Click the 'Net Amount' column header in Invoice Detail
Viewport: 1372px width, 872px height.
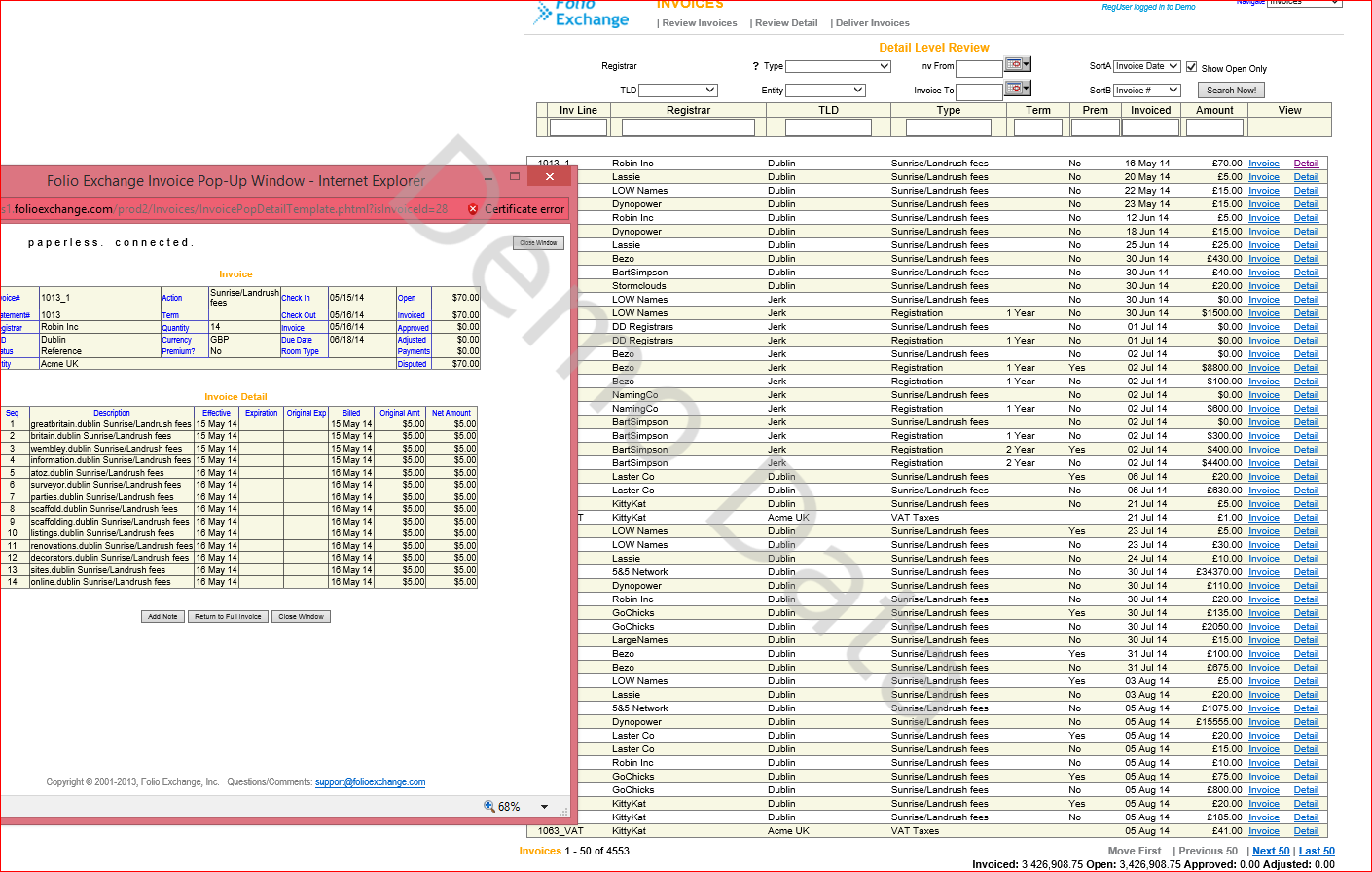(x=451, y=413)
